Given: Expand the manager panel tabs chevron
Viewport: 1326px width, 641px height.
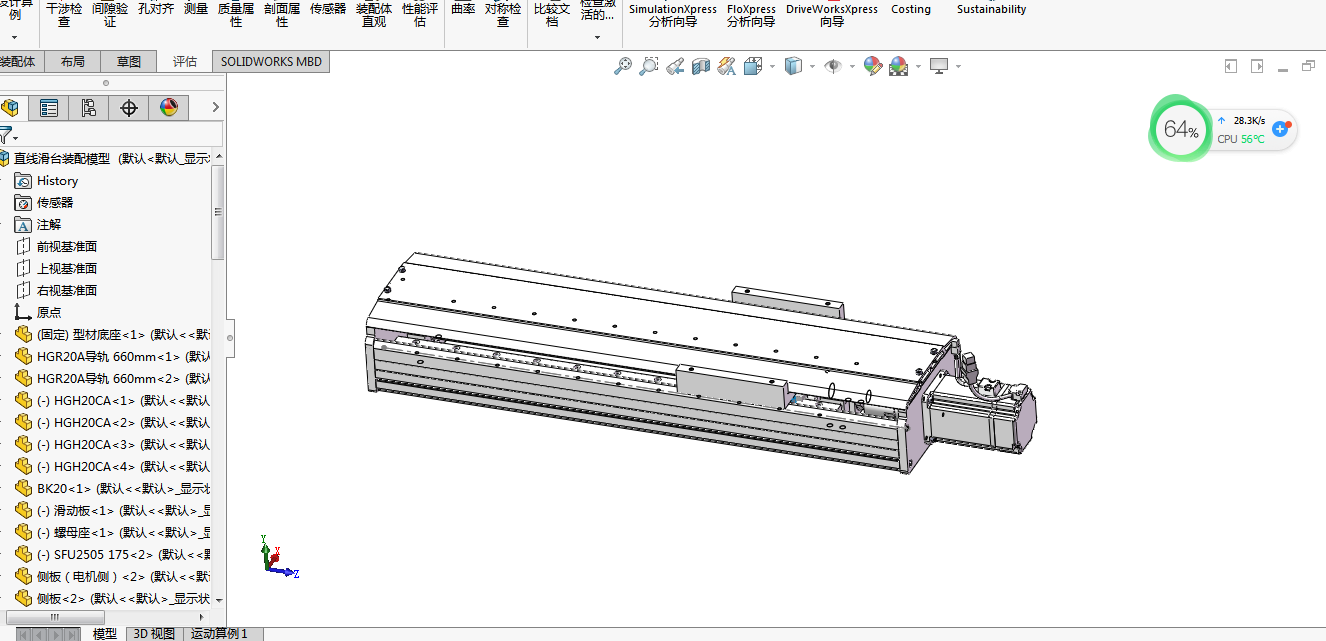Looking at the screenshot, I should coord(215,108).
